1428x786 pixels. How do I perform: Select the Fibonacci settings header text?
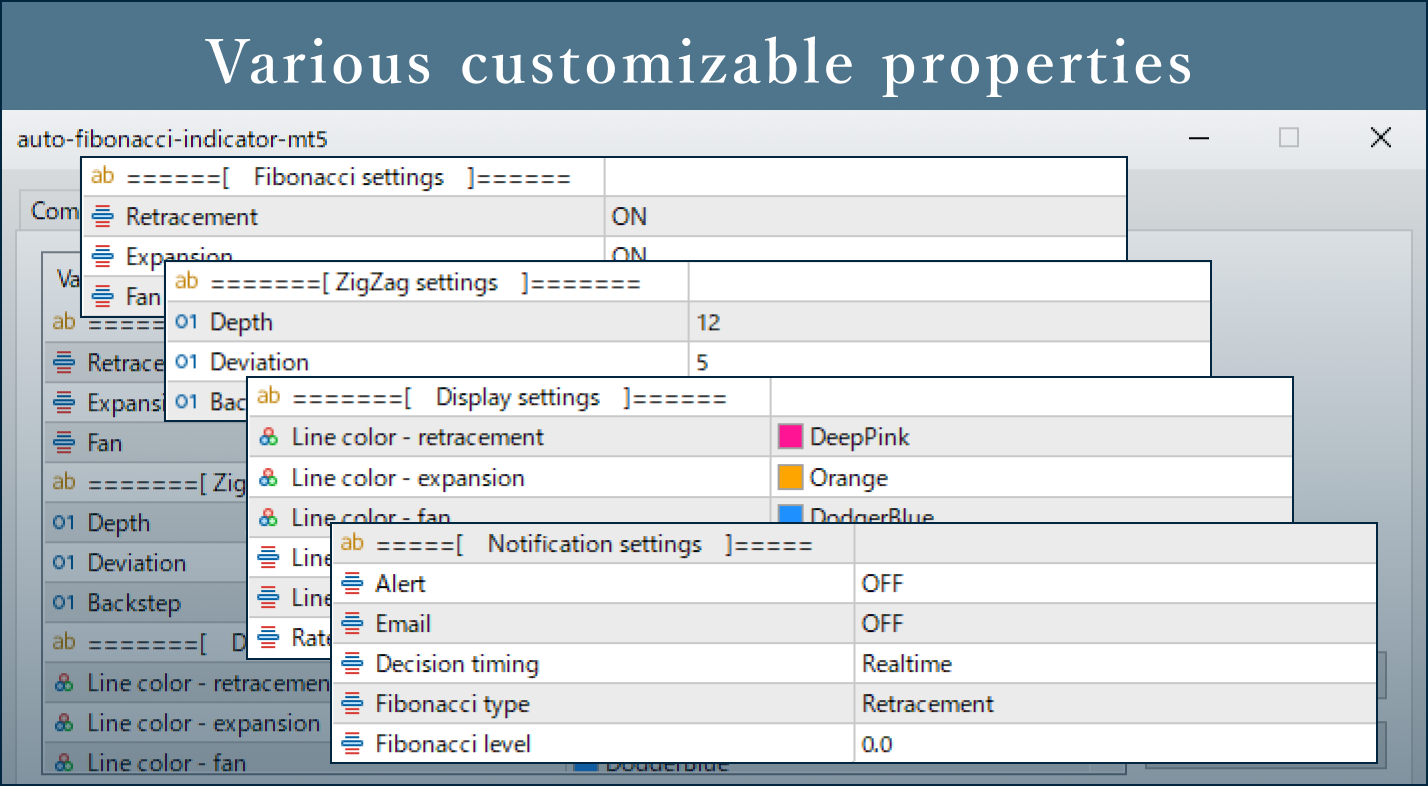[x=348, y=177]
